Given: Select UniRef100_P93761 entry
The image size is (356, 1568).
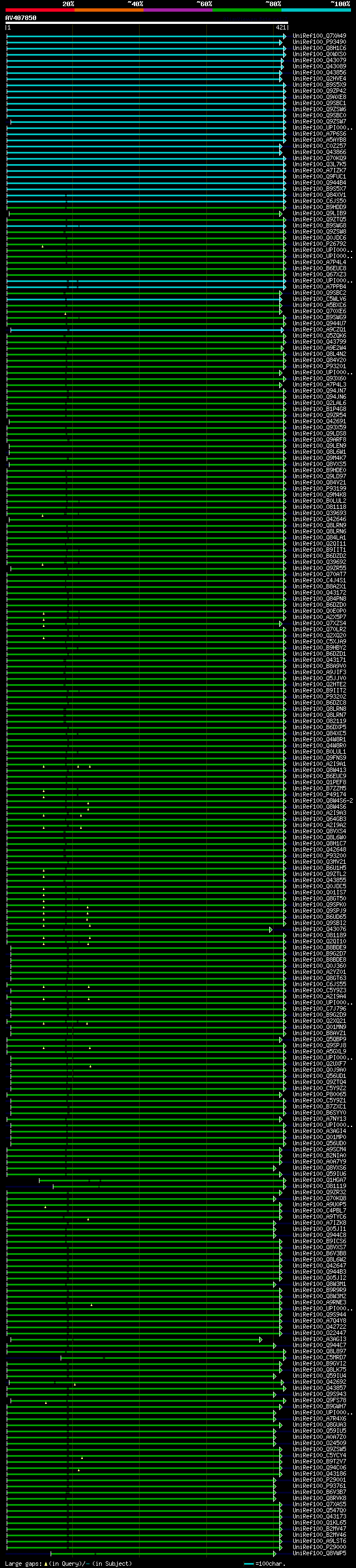Looking at the screenshot, I should 319,1486.
